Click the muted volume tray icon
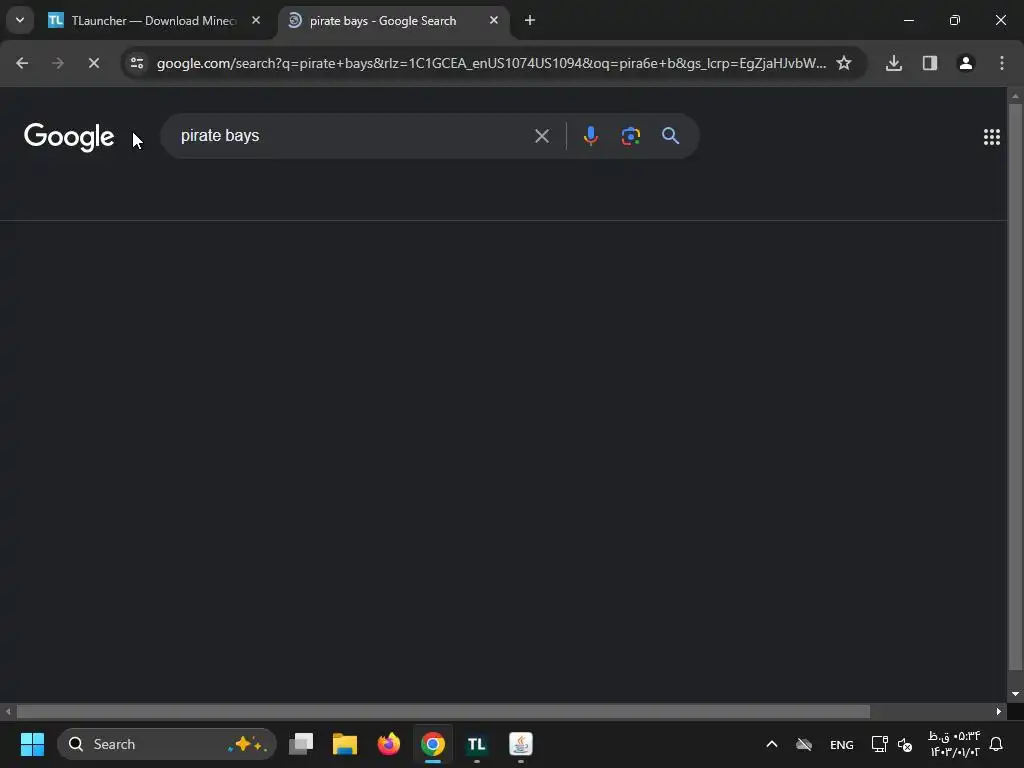1024x768 pixels. [904, 744]
